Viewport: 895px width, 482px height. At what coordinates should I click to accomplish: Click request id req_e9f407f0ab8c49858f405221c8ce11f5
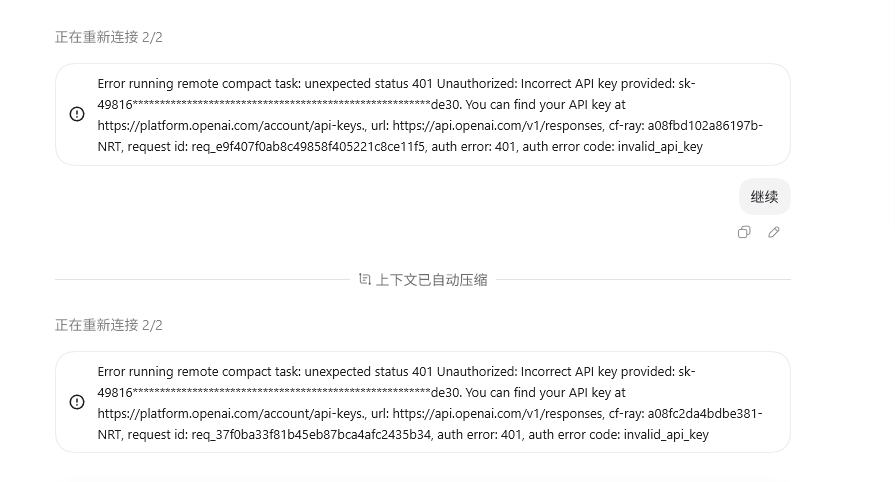(308, 147)
